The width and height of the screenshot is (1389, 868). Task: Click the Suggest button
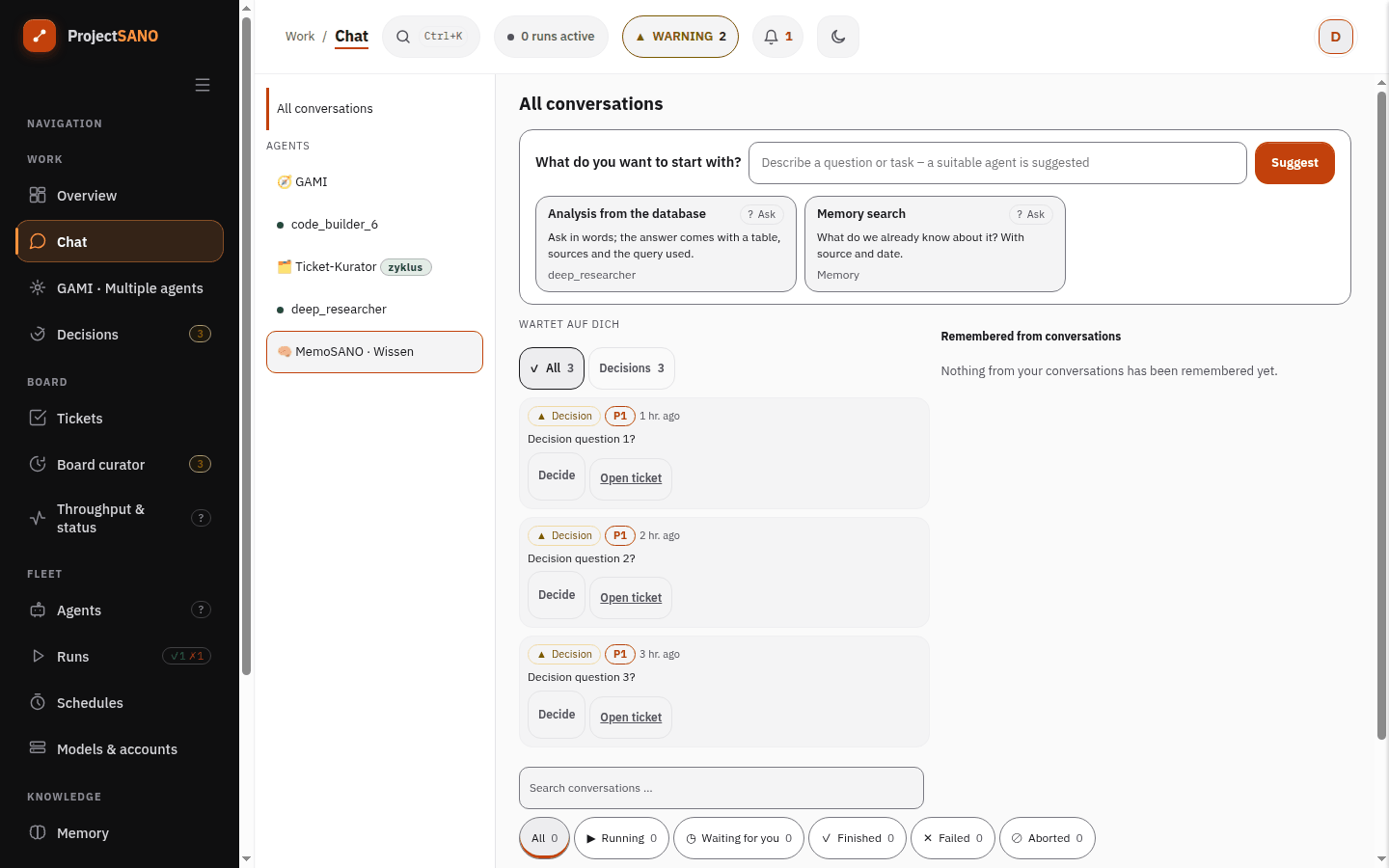tap(1294, 163)
